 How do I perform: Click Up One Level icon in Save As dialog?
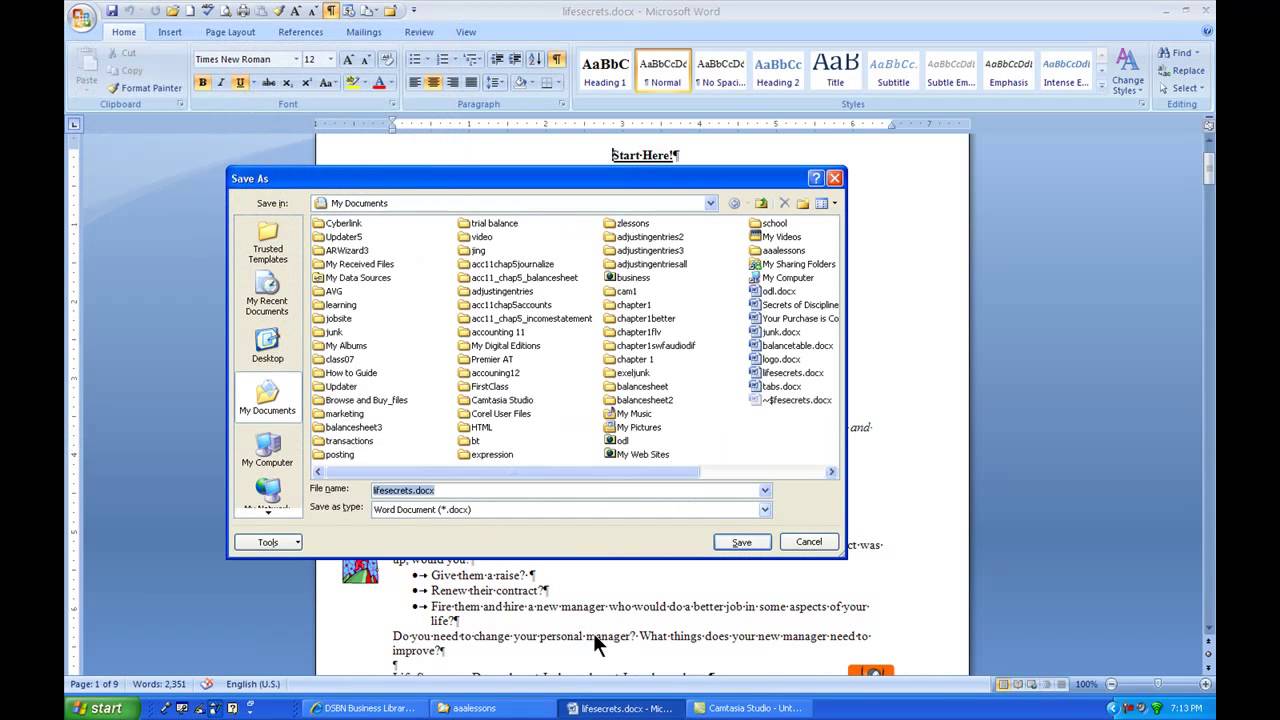[761, 203]
